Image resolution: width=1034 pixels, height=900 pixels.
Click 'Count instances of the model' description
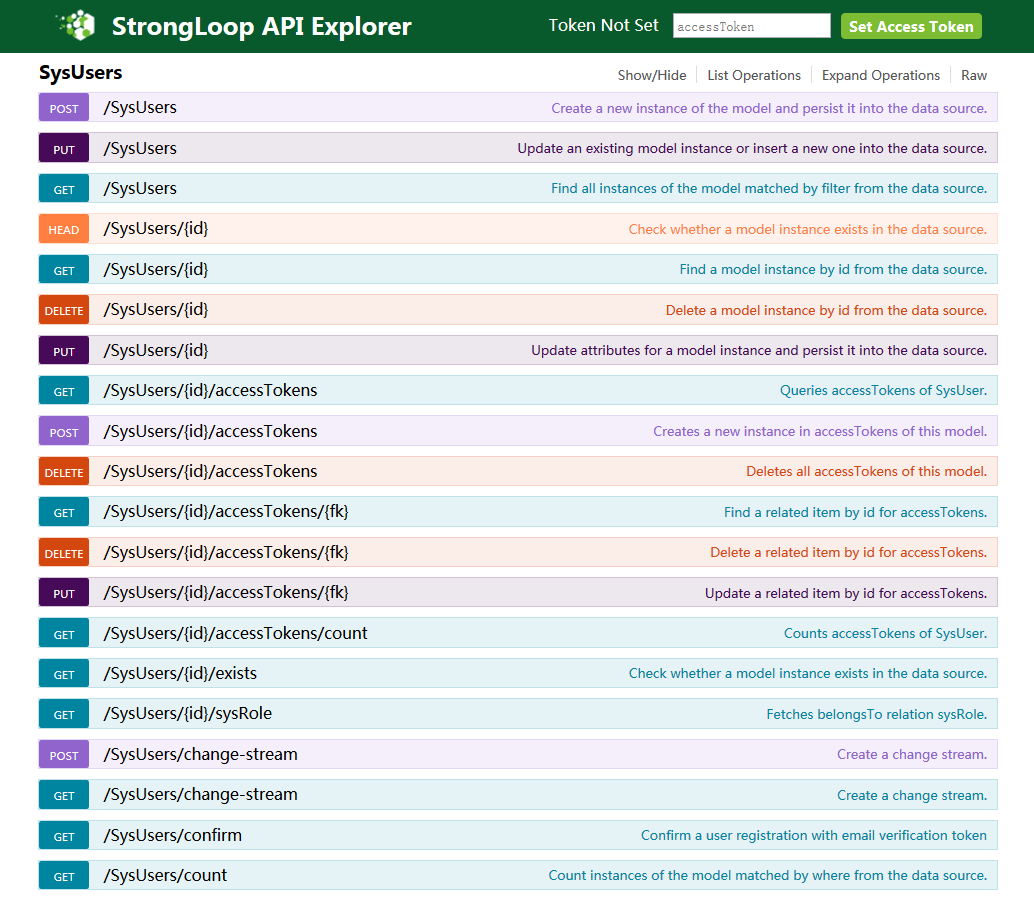pos(768,876)
